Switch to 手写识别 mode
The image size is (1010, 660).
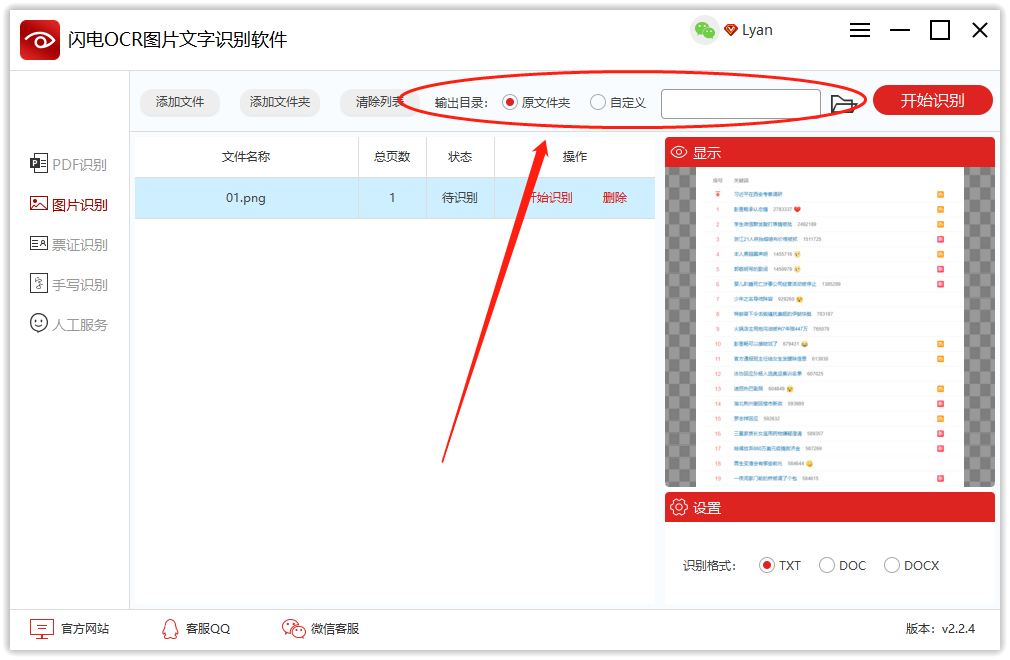coord(68,284)
